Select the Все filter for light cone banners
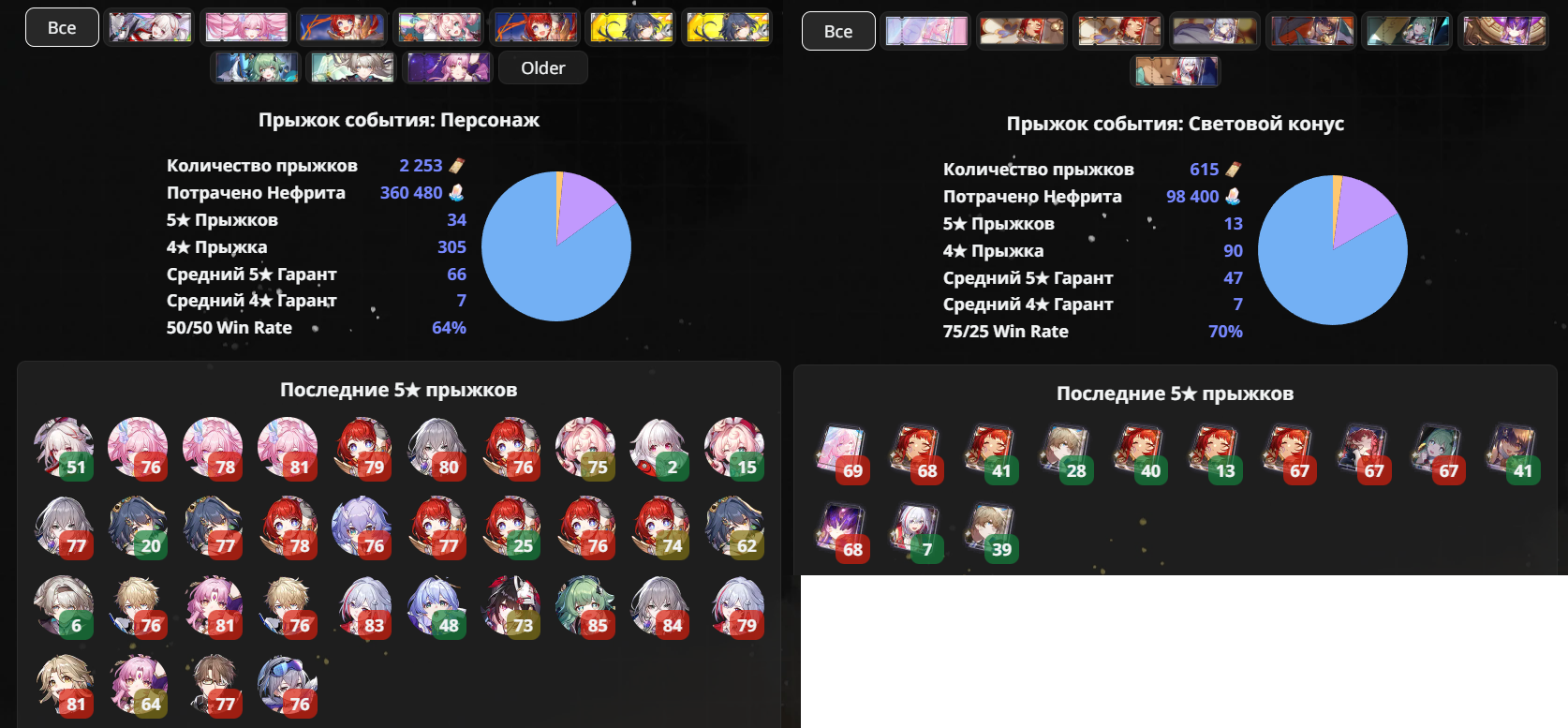Screen dimensions: 1568x728 click(x=838, y=31)
